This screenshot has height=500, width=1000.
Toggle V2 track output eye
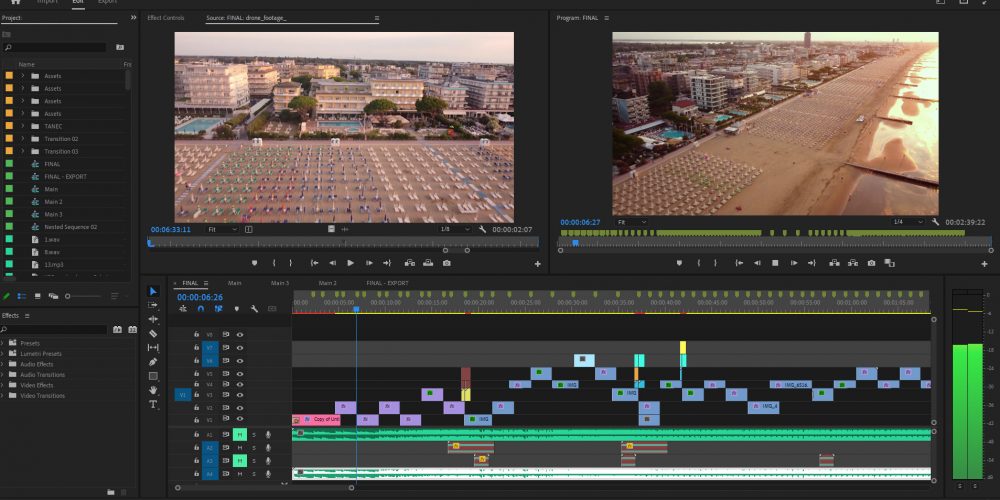(x=240, y=408)
